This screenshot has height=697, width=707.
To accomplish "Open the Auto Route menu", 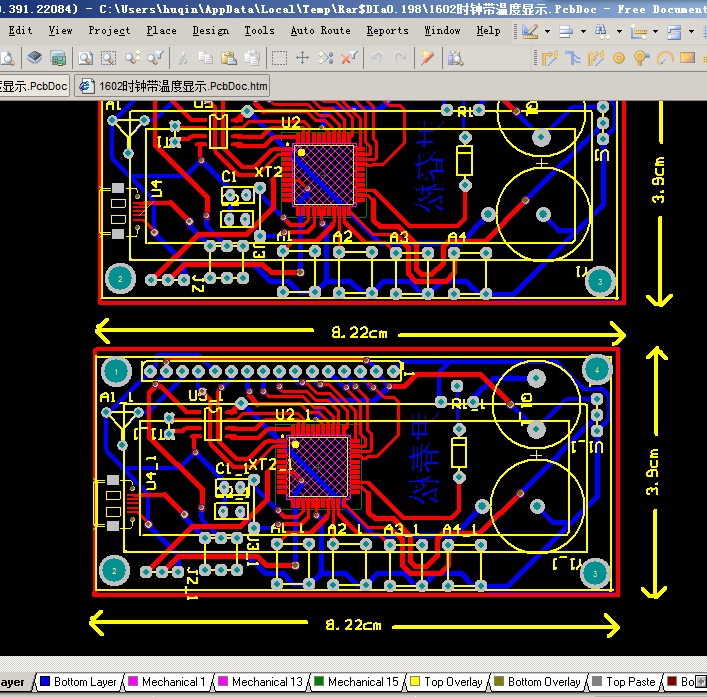I will tap(321, 31).
